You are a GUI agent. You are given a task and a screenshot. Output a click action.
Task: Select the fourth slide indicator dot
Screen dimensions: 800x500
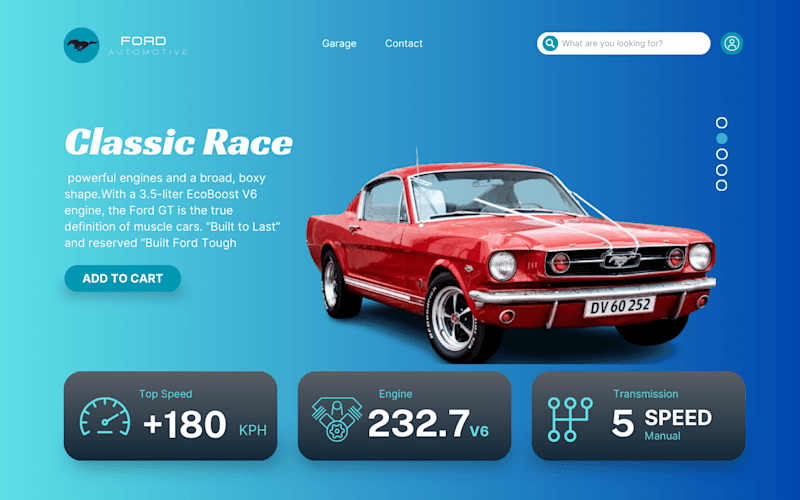coord(721,170)
